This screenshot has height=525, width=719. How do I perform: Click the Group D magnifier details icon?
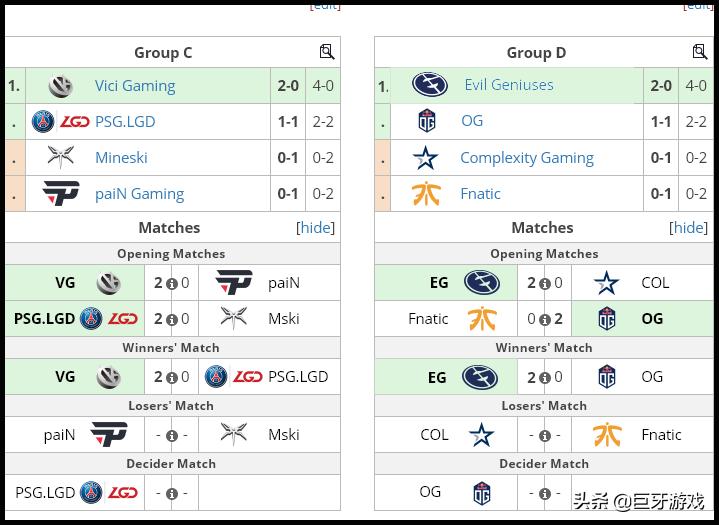[700, 52]
